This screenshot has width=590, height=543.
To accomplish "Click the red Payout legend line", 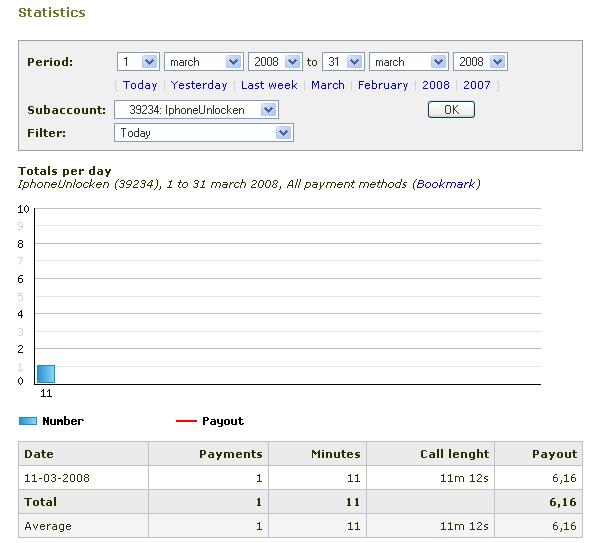I will (x=186, y=421).
